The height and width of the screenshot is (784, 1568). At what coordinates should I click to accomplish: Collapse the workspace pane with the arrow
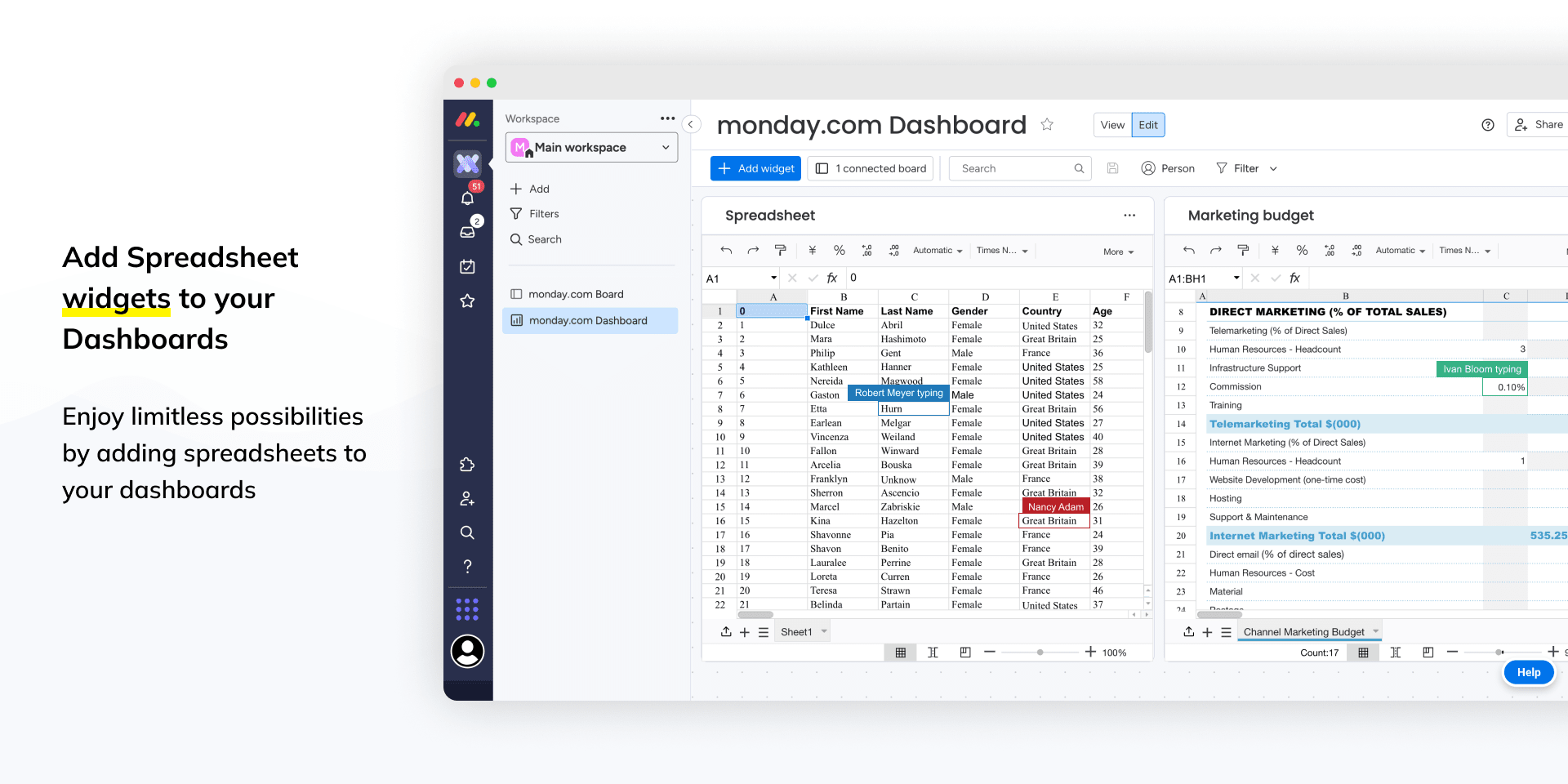[x=691, y=124]
